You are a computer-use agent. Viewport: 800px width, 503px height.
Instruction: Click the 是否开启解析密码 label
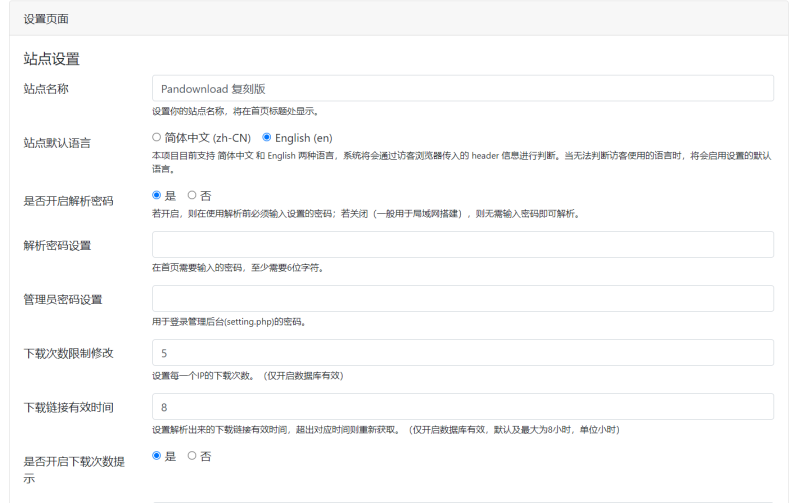[x=68, y=201]
